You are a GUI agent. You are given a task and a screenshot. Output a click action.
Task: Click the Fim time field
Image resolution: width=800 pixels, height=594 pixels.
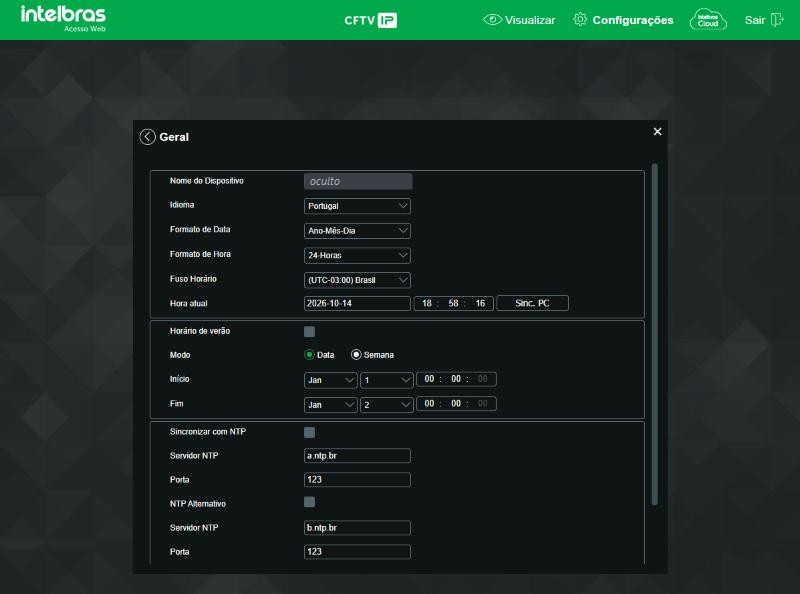tap(456, 404)
